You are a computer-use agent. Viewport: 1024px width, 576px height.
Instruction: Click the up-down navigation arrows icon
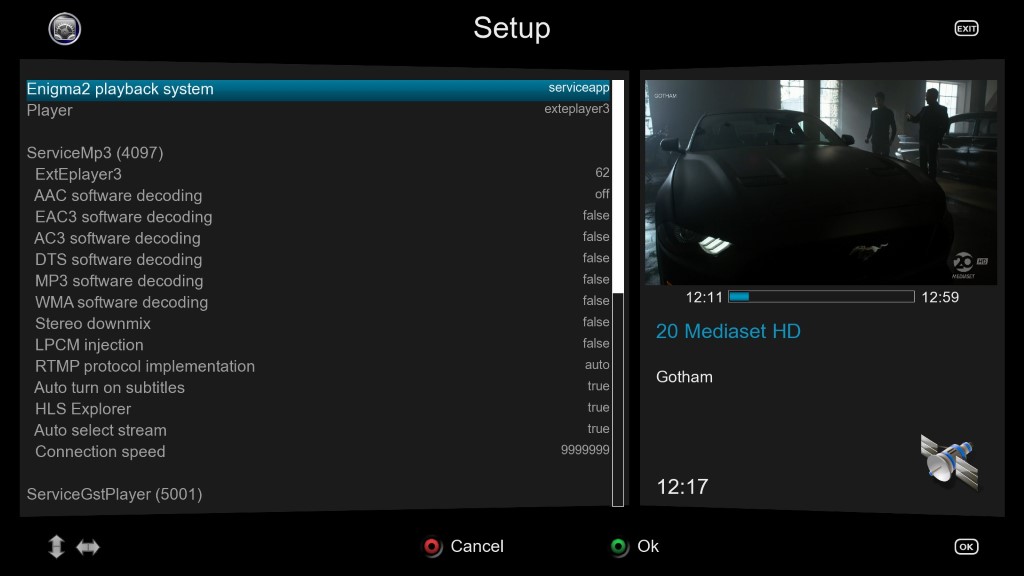[56, 546]
